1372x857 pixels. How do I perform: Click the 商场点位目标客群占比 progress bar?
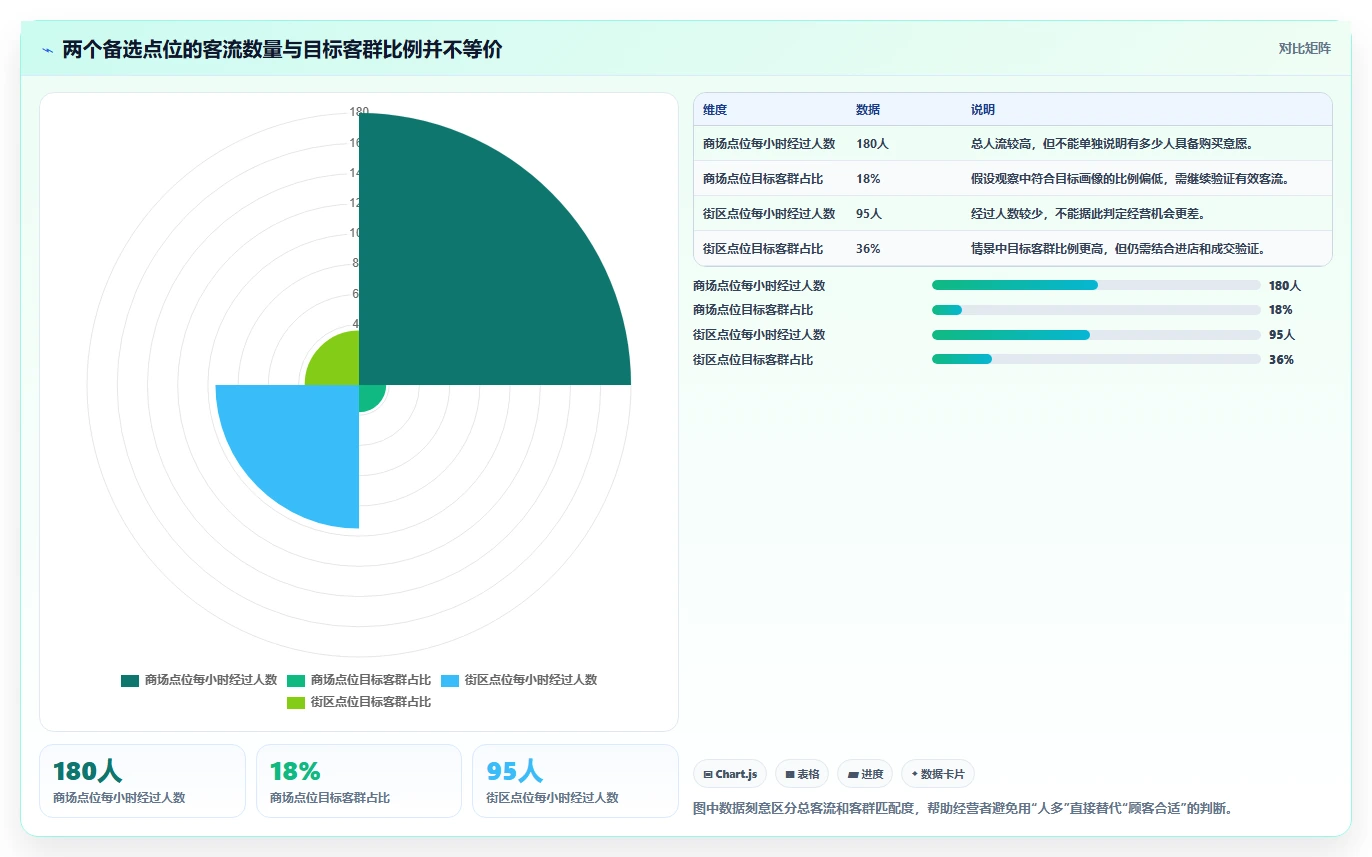[x=1096, y=310]
